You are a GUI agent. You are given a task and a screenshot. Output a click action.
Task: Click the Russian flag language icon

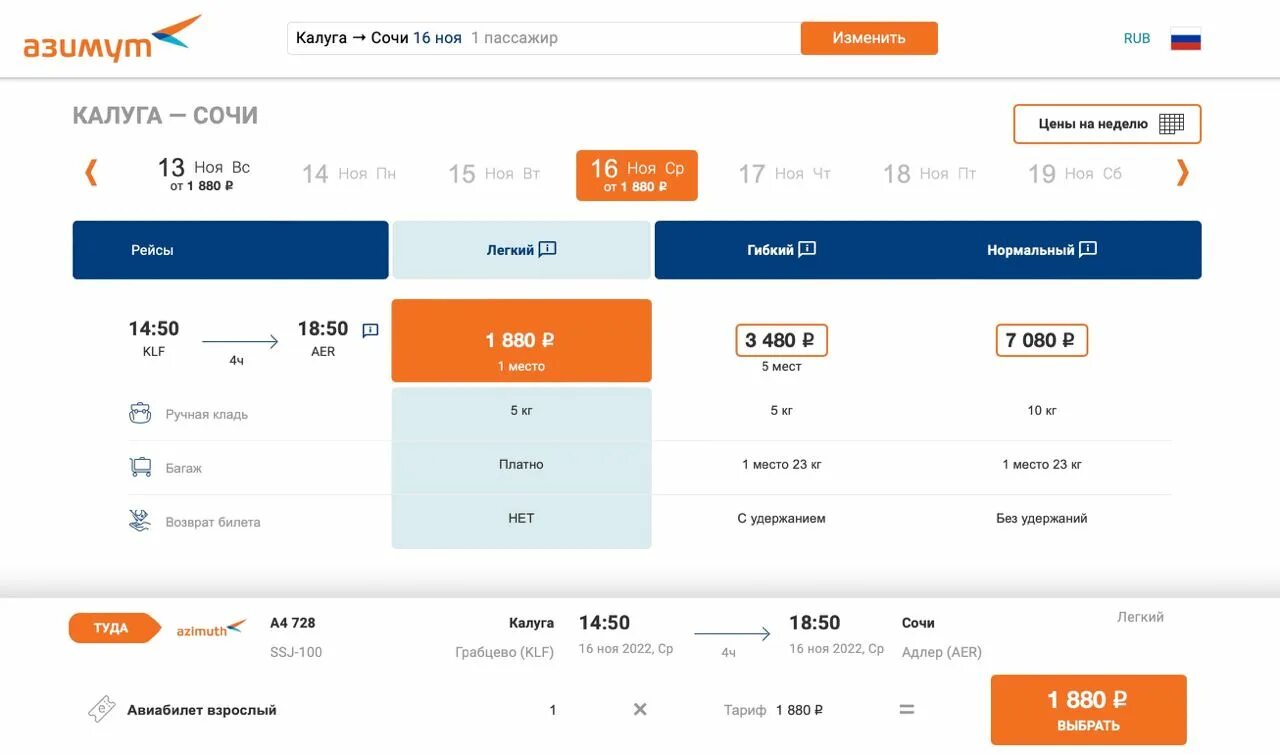(1185, 39)
